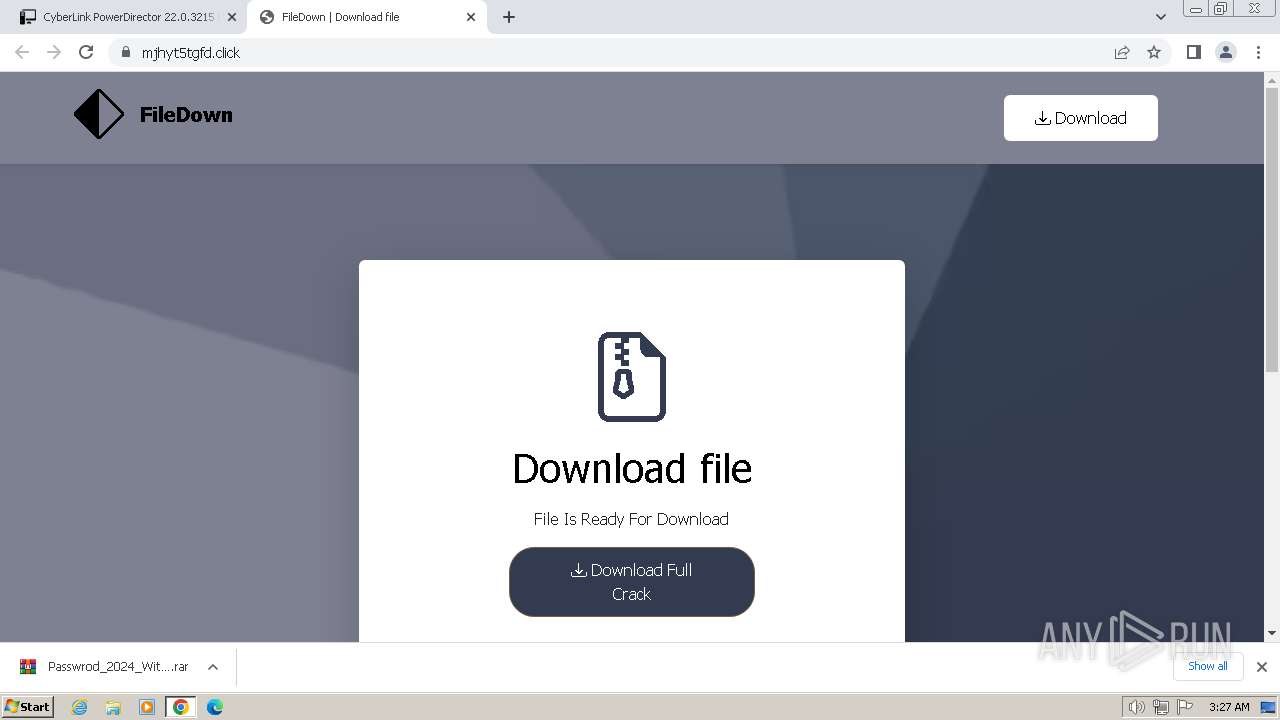1280x720 pixels.
Task: Open the side panel icon
Action: 1193,52
